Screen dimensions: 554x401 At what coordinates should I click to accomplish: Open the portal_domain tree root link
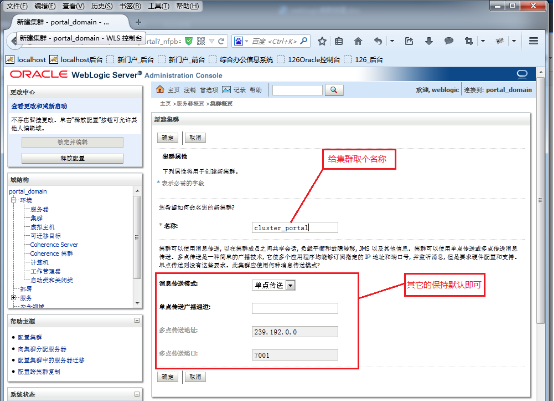[28, 191]
